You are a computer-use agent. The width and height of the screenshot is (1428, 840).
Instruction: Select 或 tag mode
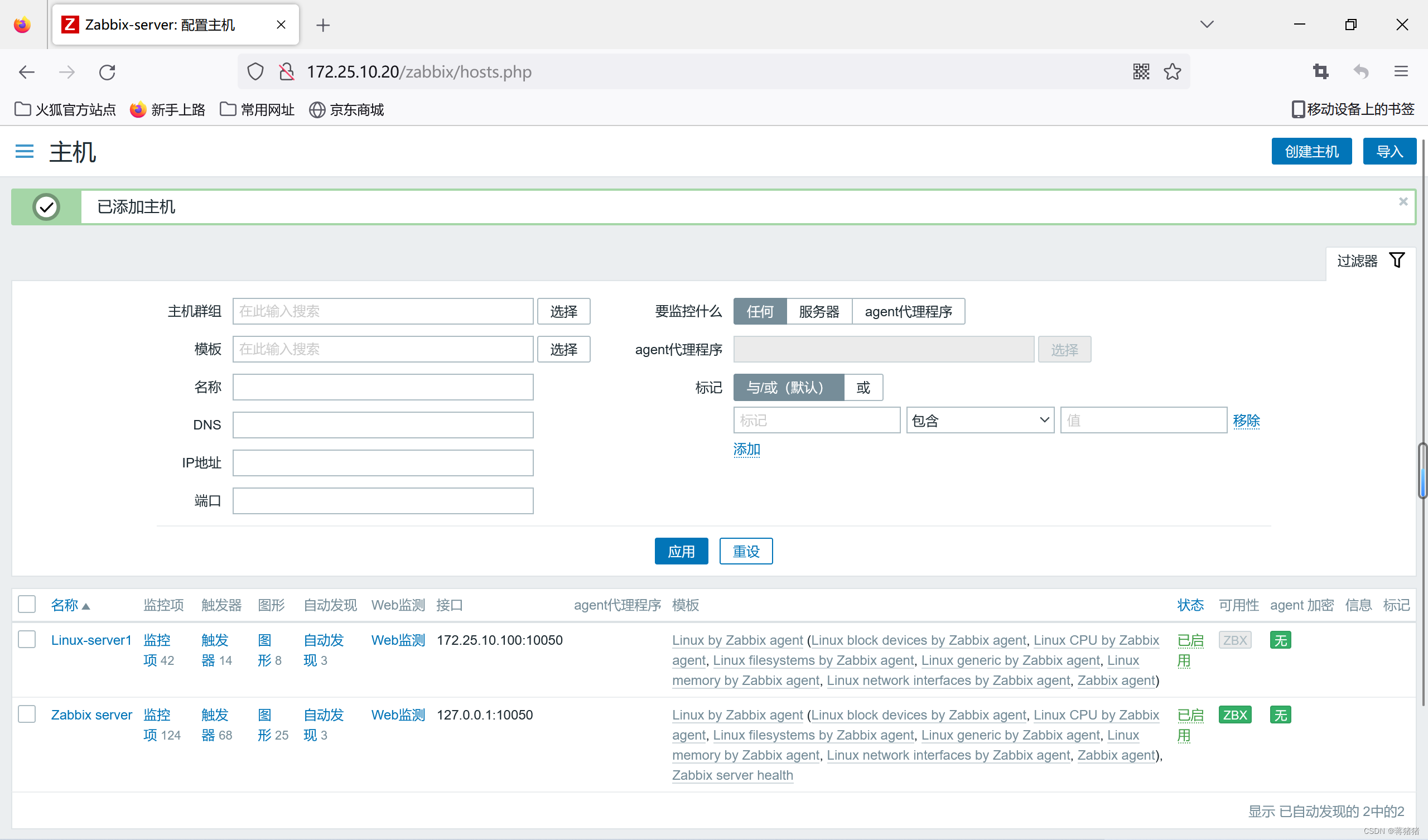coord(863,387)
